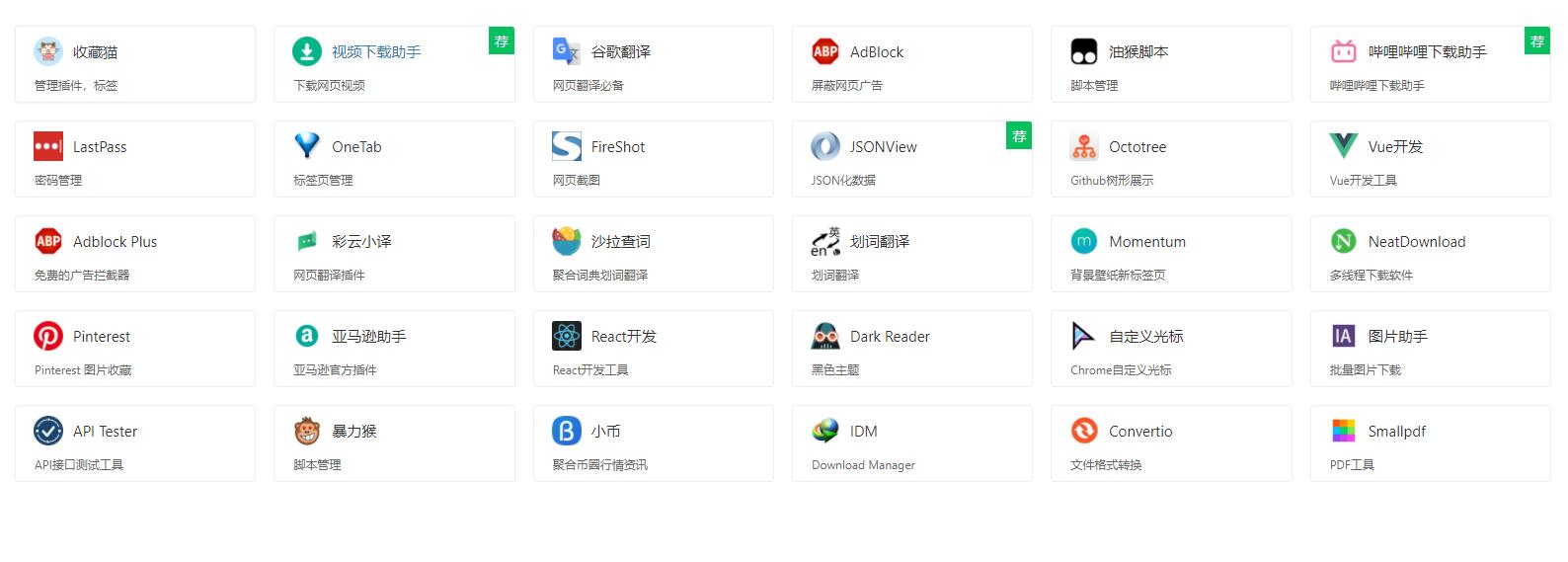The height and width of the screenshot is (562, 1568).
Task: Click the text 网页翻译必备
Action: (x=588, y=85)
